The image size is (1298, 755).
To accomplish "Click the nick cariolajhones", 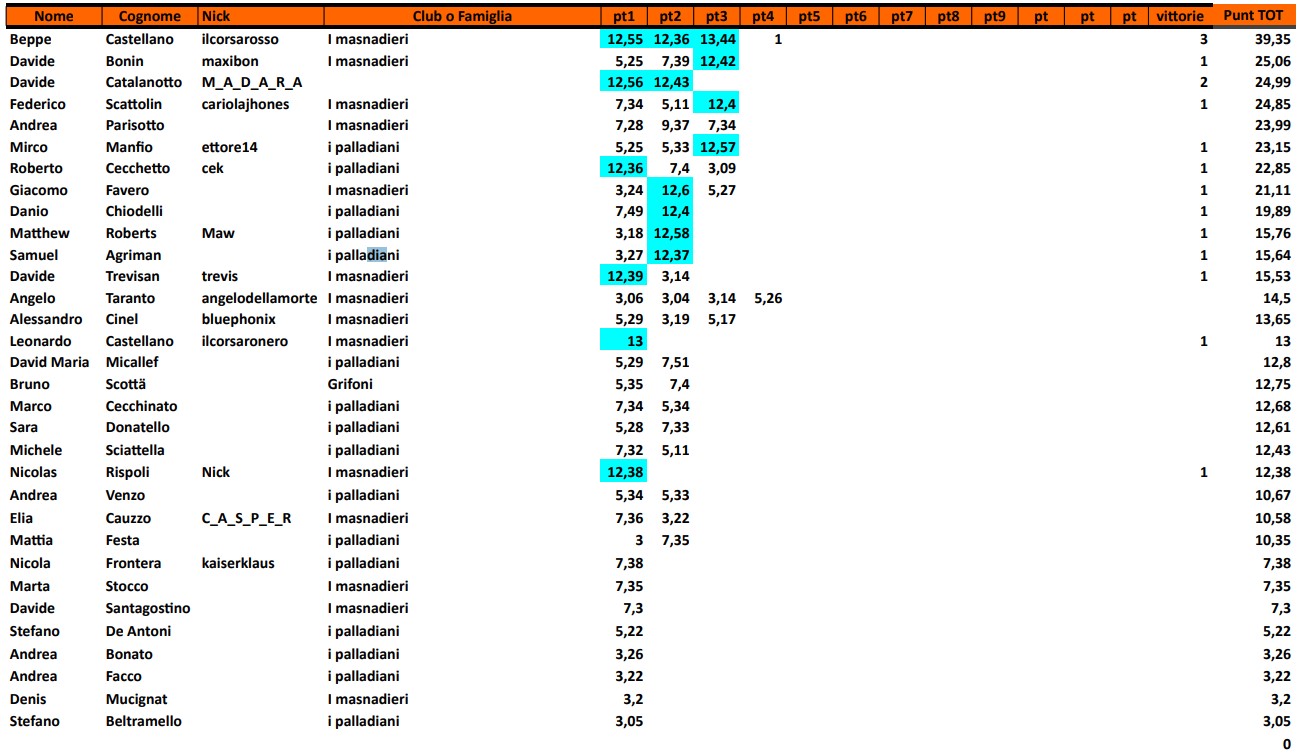I will point(245,104).
